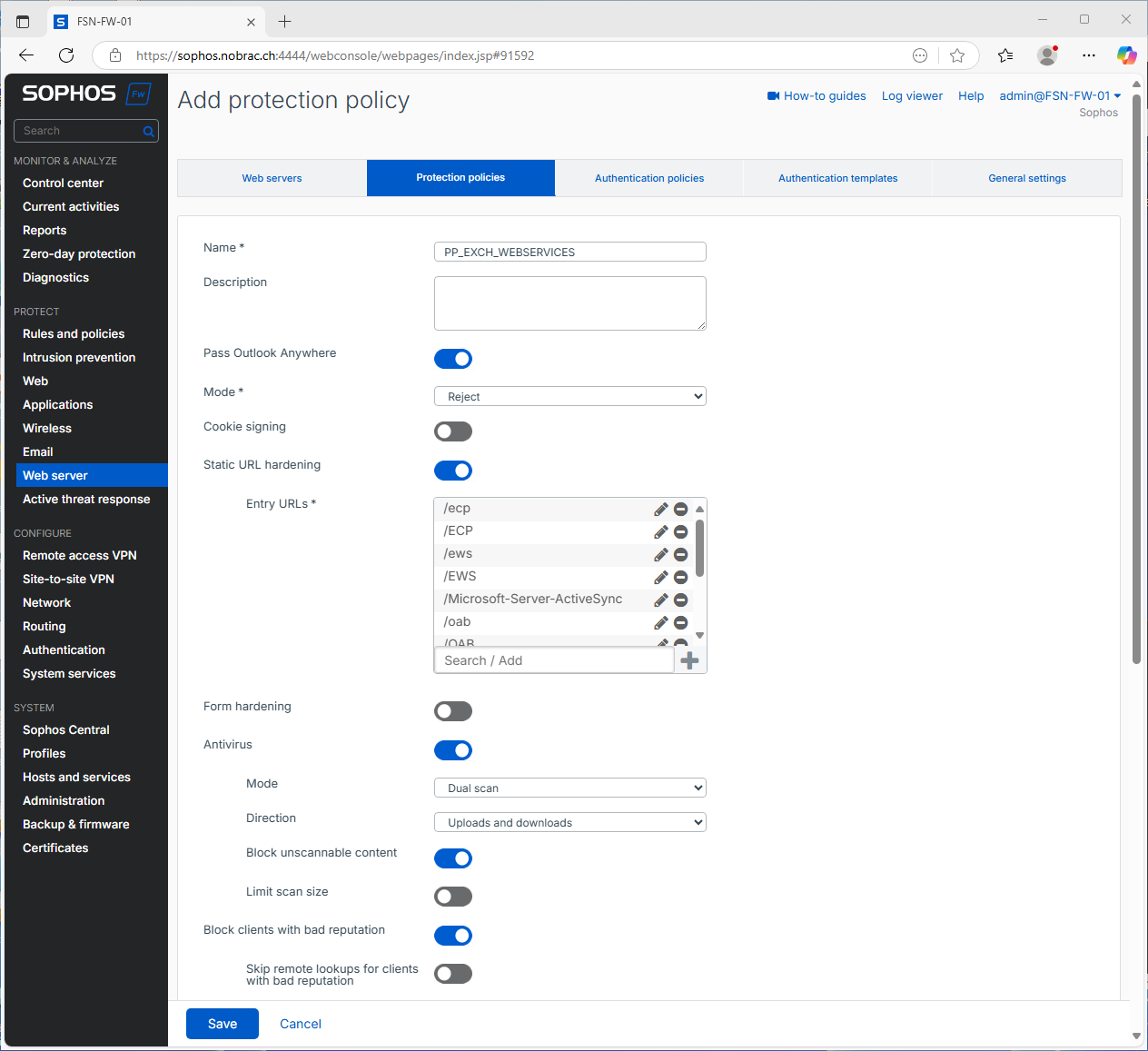Click the Name input field
Image resolution: width=1148 pixels, height=1051 pixels.
click(570, 252)
